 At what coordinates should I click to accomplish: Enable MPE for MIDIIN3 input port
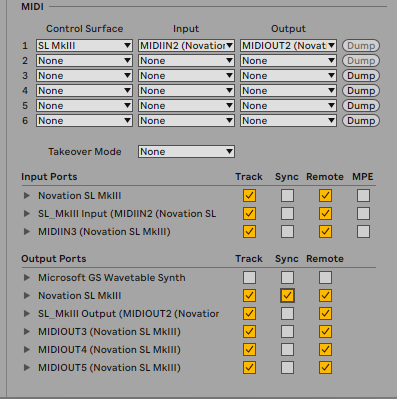pyautogui.click(x=363, y=232)
